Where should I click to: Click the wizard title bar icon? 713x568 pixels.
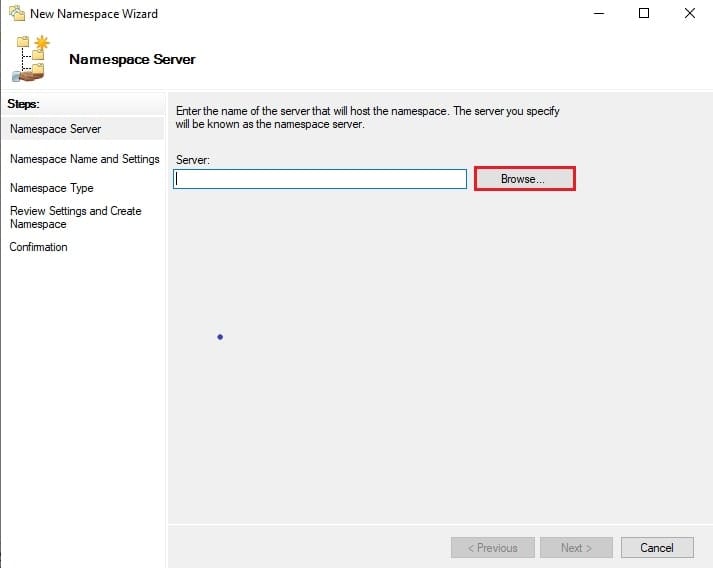(x=17, y=13)
